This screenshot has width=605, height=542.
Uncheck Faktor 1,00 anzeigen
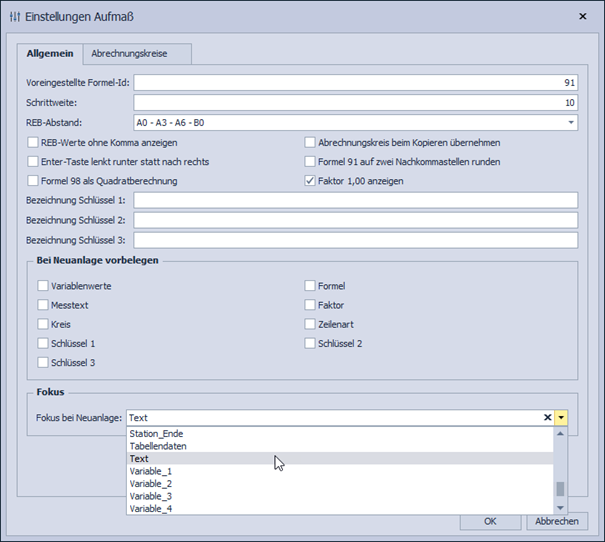click(x=310, y=181)
